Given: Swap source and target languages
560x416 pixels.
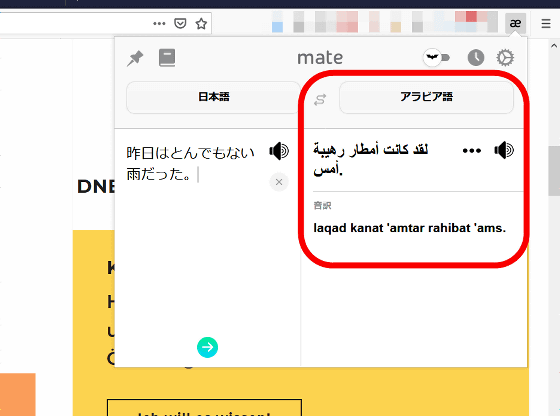Looking at the screenshot, I should tap(320, 100).
